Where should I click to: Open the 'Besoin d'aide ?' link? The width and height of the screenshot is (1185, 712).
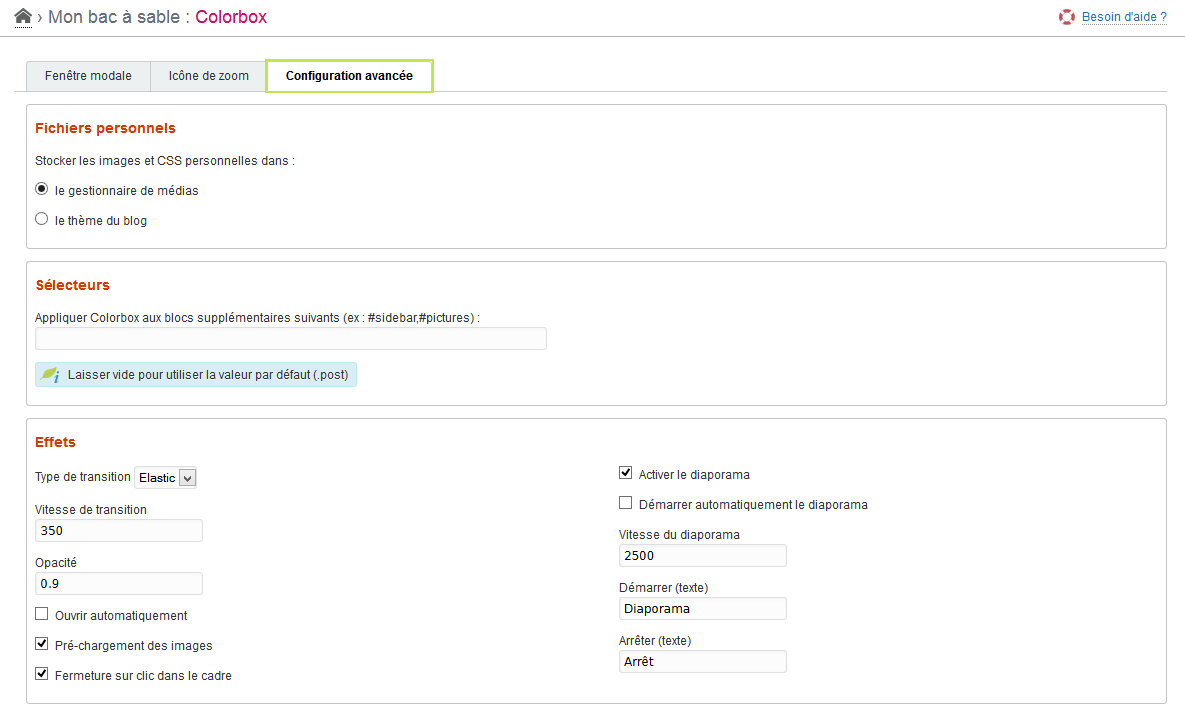(x=1124, y=17)
